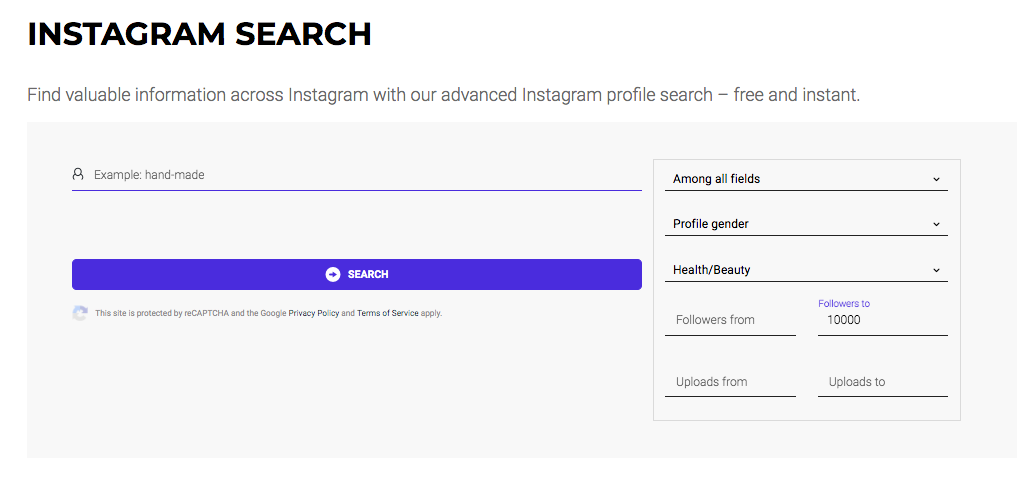Screen dimensions: 1025x479
Task: Click the chevron arrow beside Health/Beauty
Action: (936, 270)
